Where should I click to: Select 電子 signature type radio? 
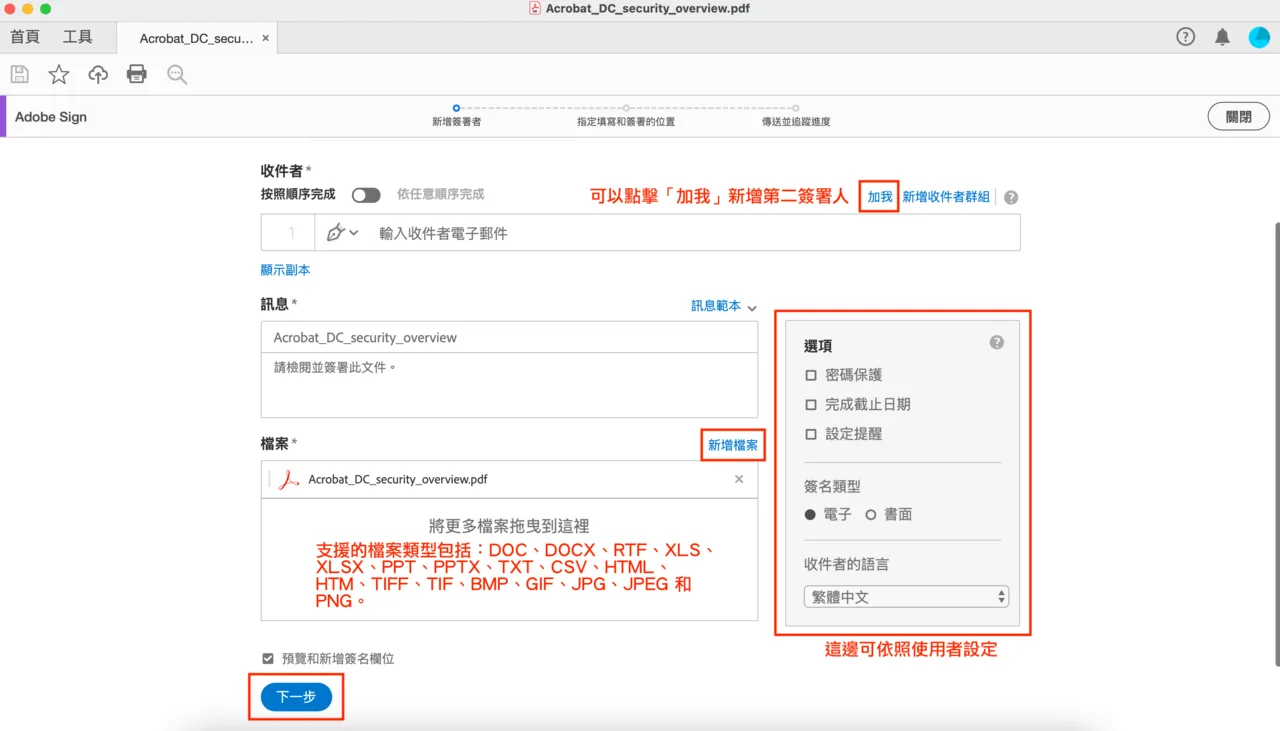(811, 514)
